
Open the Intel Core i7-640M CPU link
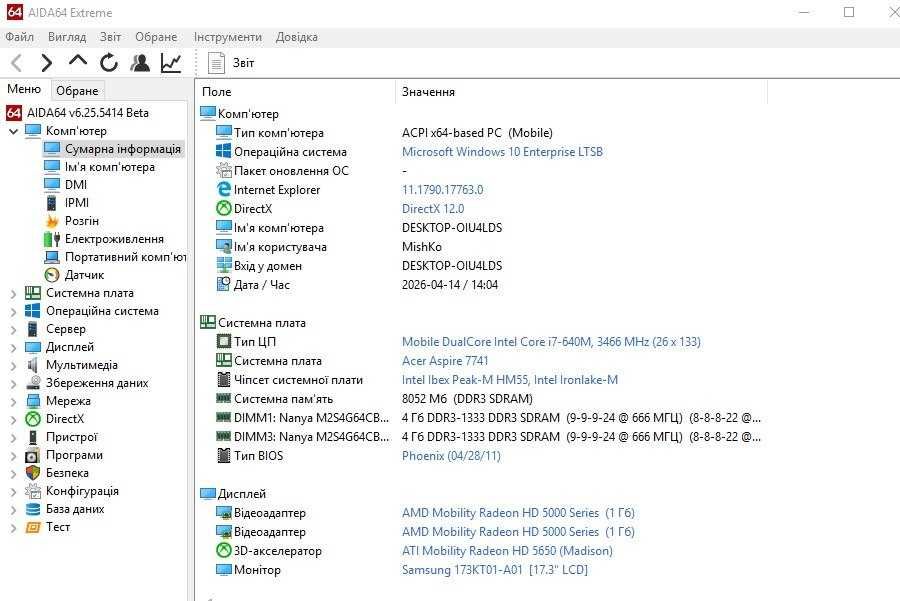[x=551, y=342]
